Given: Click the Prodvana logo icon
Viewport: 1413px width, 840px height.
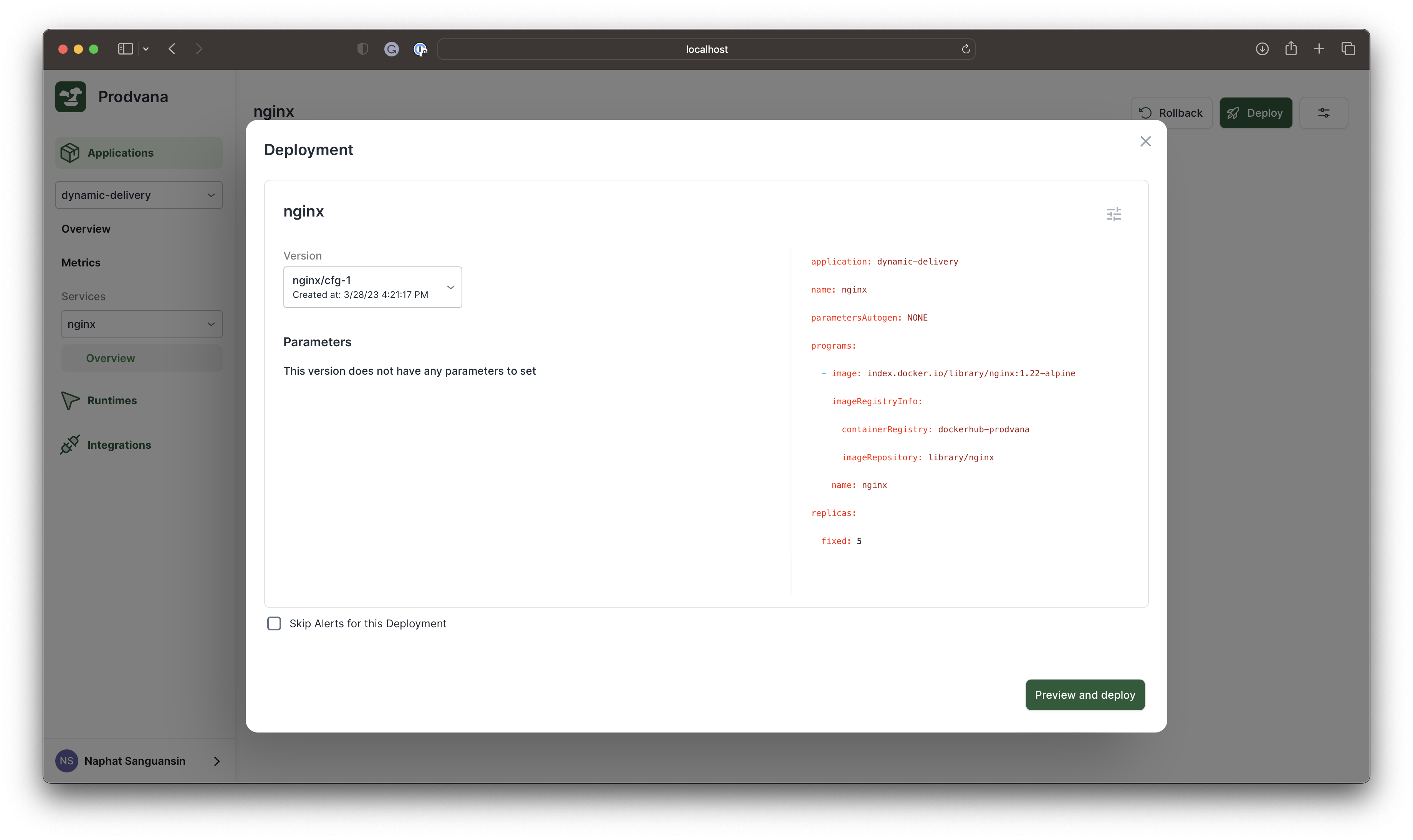Looking at the screenshot, I should (71, 97).
